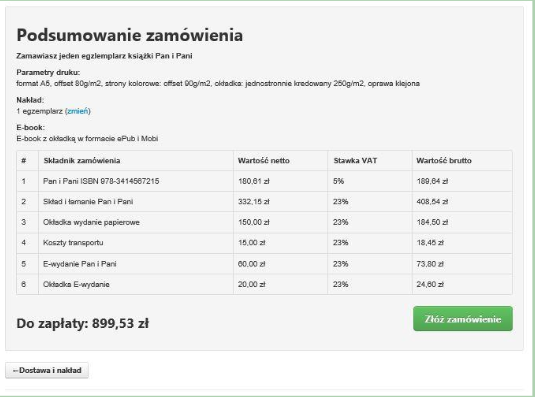Click the green Złóż zamówienie button

point(463,319)
